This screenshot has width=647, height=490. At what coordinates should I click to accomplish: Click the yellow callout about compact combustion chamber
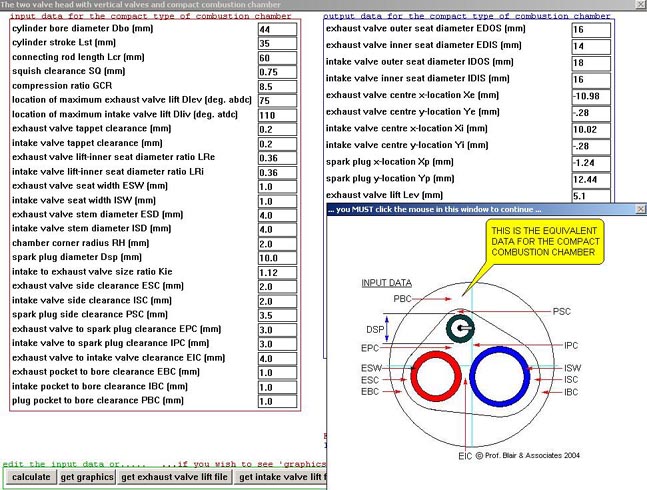[544, 241]
